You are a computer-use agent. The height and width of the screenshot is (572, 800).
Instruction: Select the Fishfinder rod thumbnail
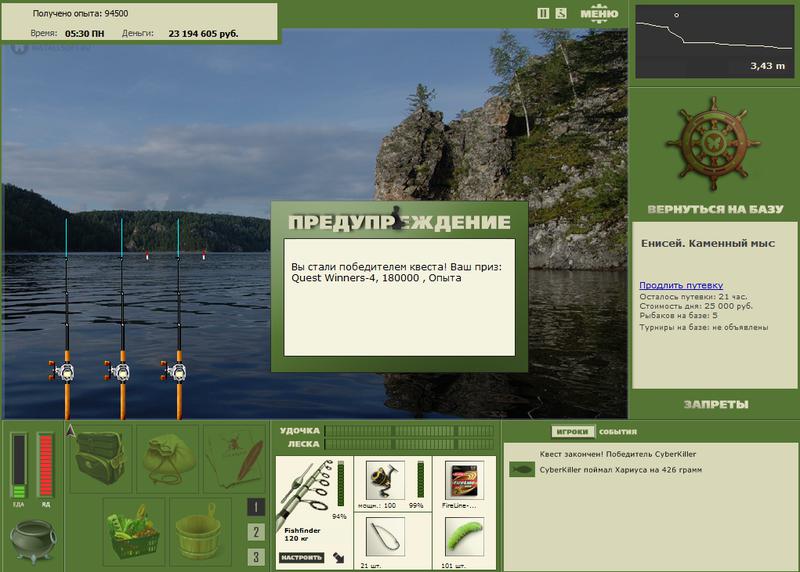click(x=305, y=492)
